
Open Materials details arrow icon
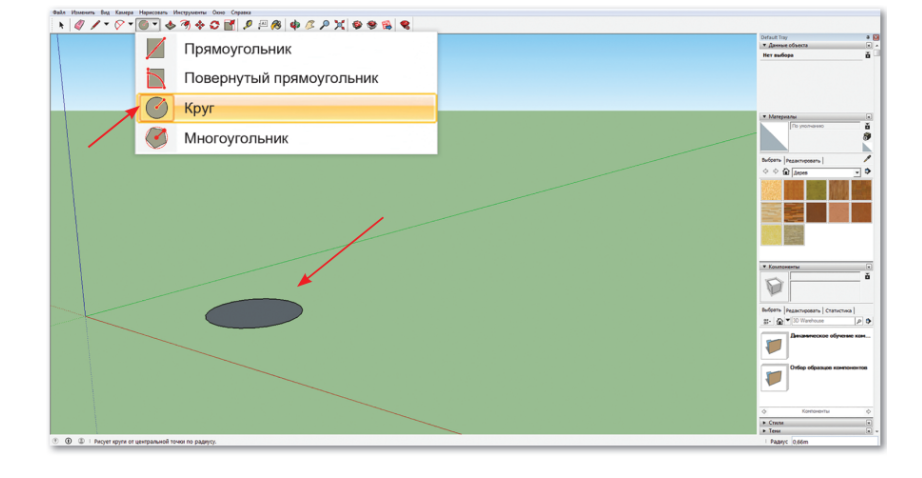pyautogui.click(x=867, y=171)
